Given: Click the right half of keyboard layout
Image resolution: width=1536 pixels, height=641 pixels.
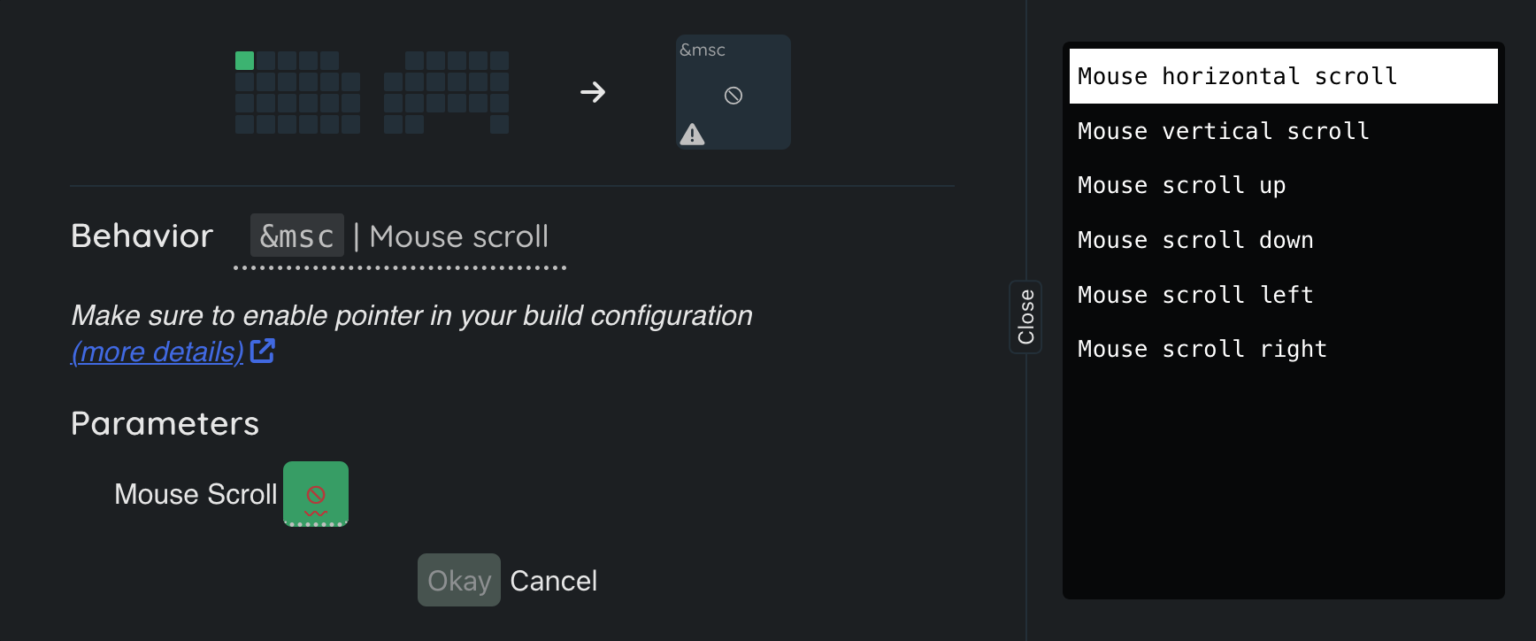Looking at the screenshot, I should pyautogui.click(x=446, y=92).
